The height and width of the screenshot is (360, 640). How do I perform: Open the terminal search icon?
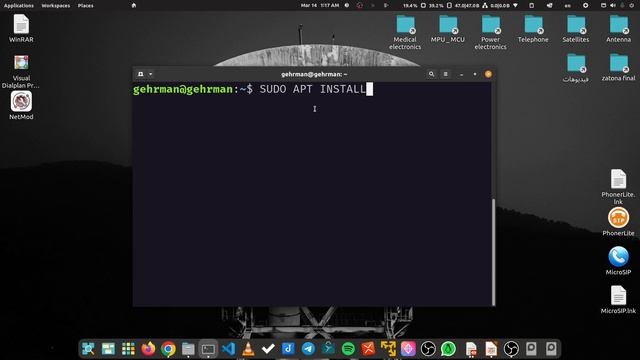431,74
